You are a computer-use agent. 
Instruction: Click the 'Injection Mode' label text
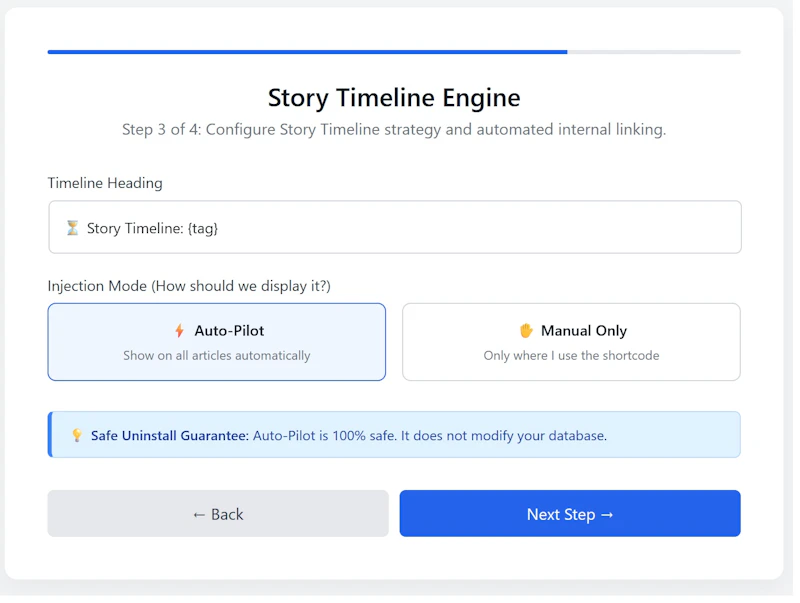pyautogui.click(x=189, y=286)
